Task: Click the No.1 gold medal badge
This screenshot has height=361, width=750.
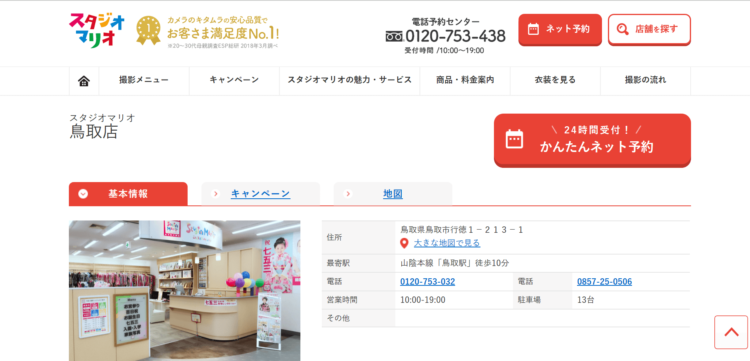Action: point(148,30)
